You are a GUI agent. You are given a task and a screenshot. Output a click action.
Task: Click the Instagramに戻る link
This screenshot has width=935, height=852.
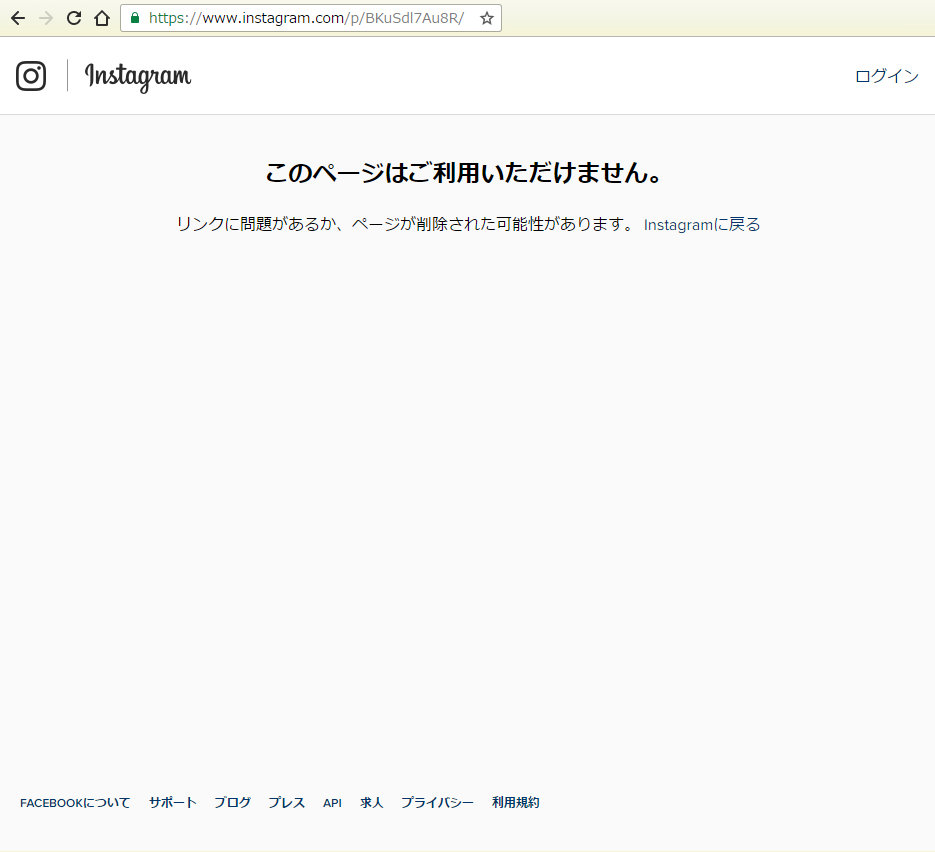point(702,225)
